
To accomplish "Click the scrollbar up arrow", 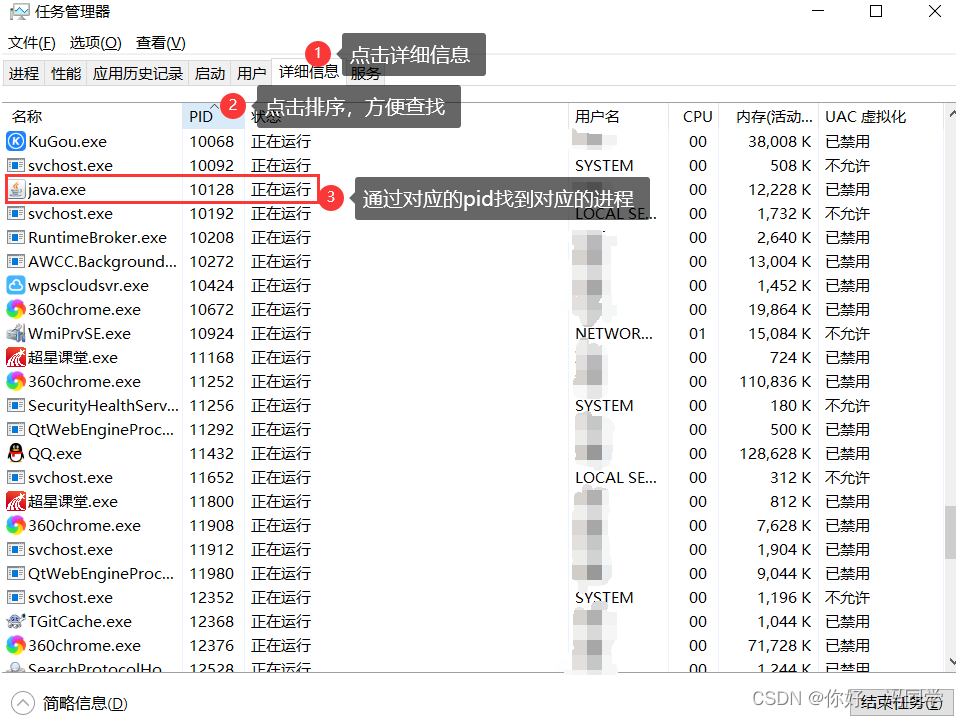I will [951, 114].
